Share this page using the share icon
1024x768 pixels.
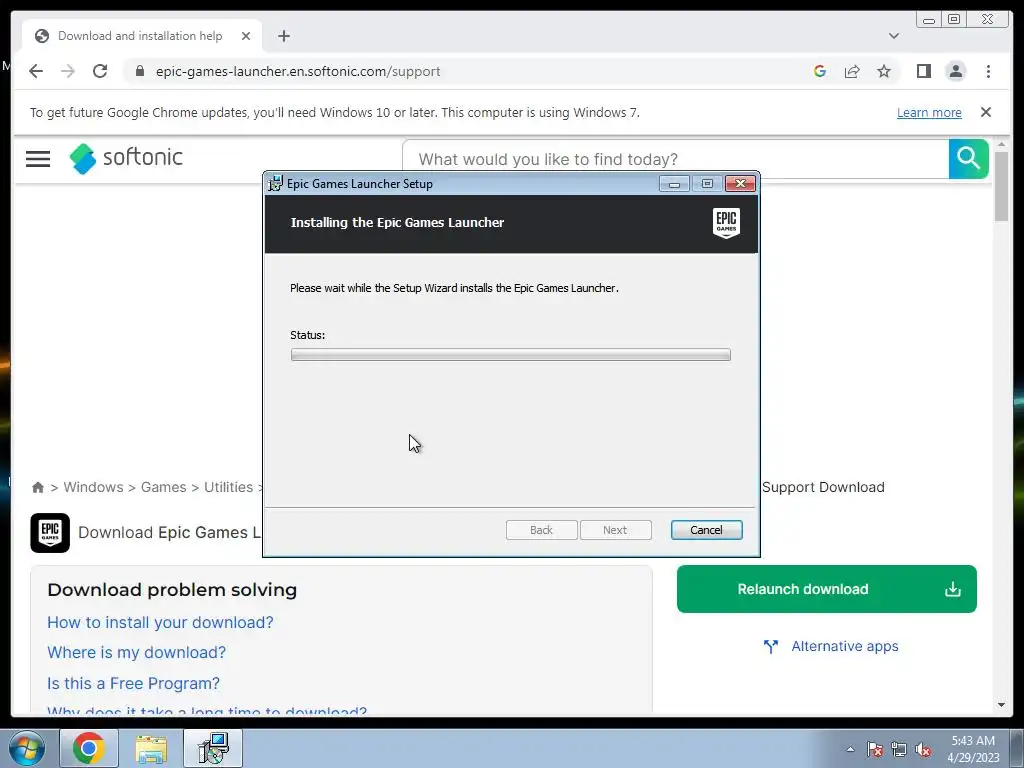pyautogui.click(x=852, y=71)
